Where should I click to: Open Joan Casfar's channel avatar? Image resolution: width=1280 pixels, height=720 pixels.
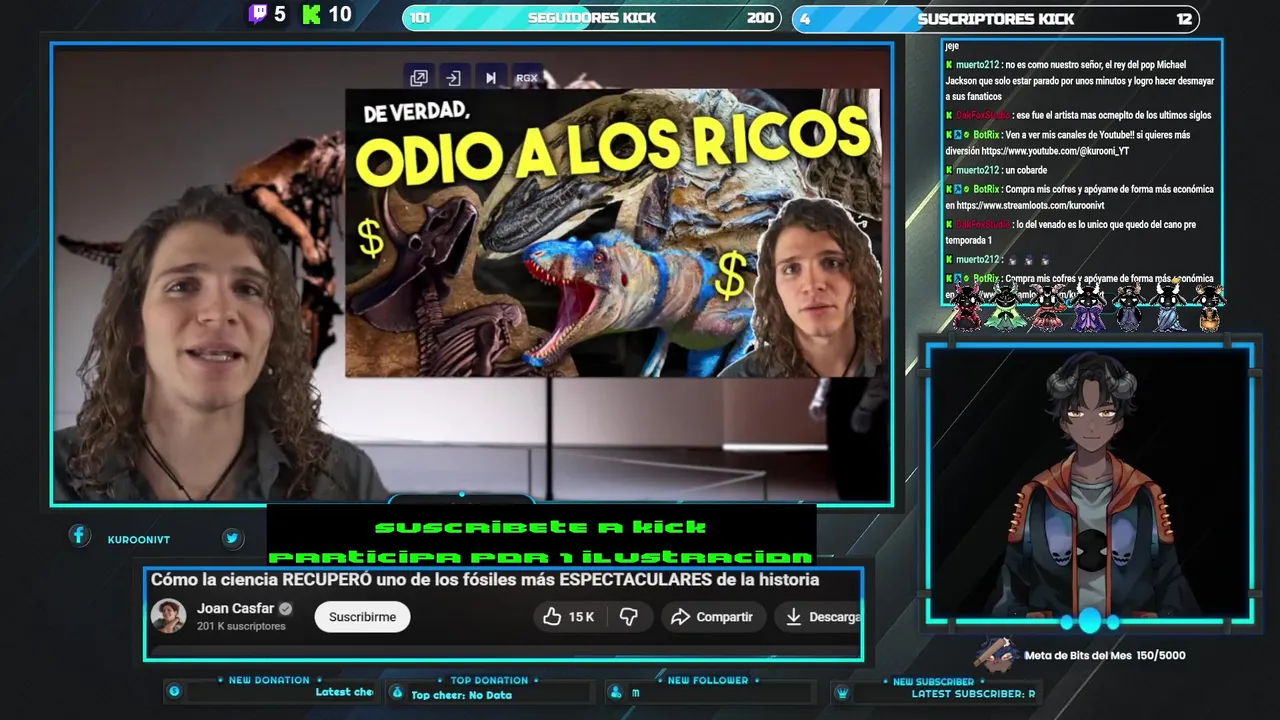tap(168, 616)
